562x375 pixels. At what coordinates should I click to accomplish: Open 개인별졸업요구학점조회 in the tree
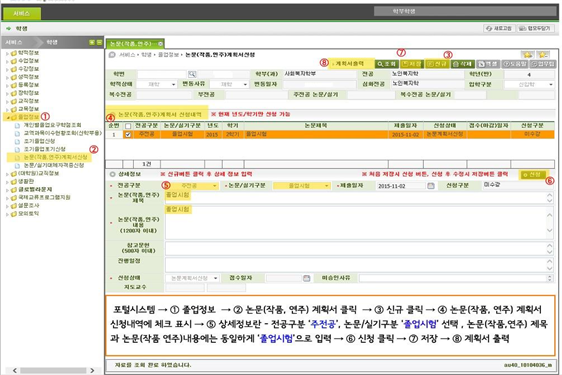click(52, 125)
